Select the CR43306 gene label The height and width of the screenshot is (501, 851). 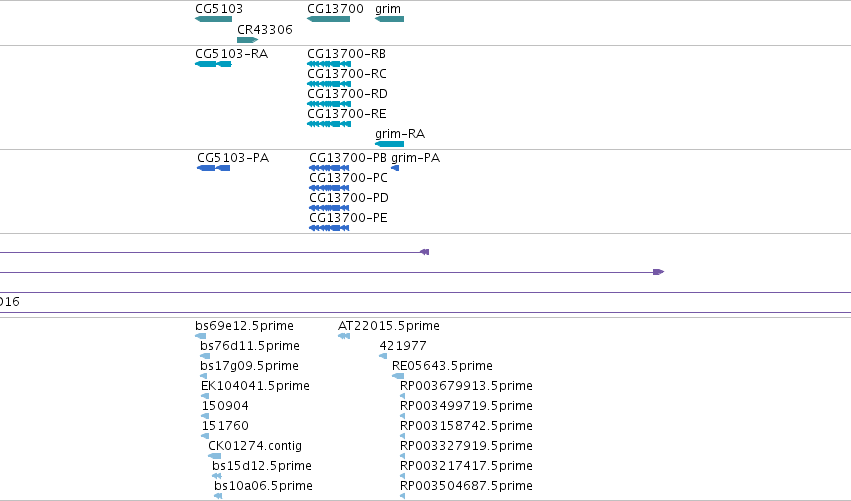point(264,29)
